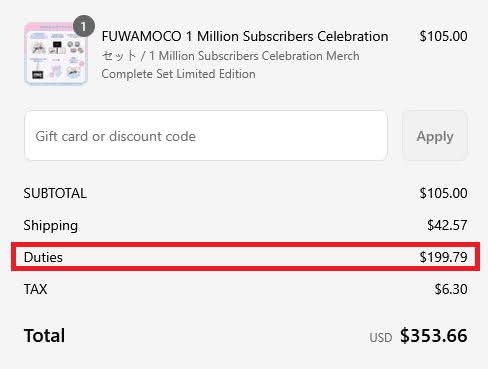Click the red highlighted Duties row
This screenshot has width=488, height=369.
245,257
